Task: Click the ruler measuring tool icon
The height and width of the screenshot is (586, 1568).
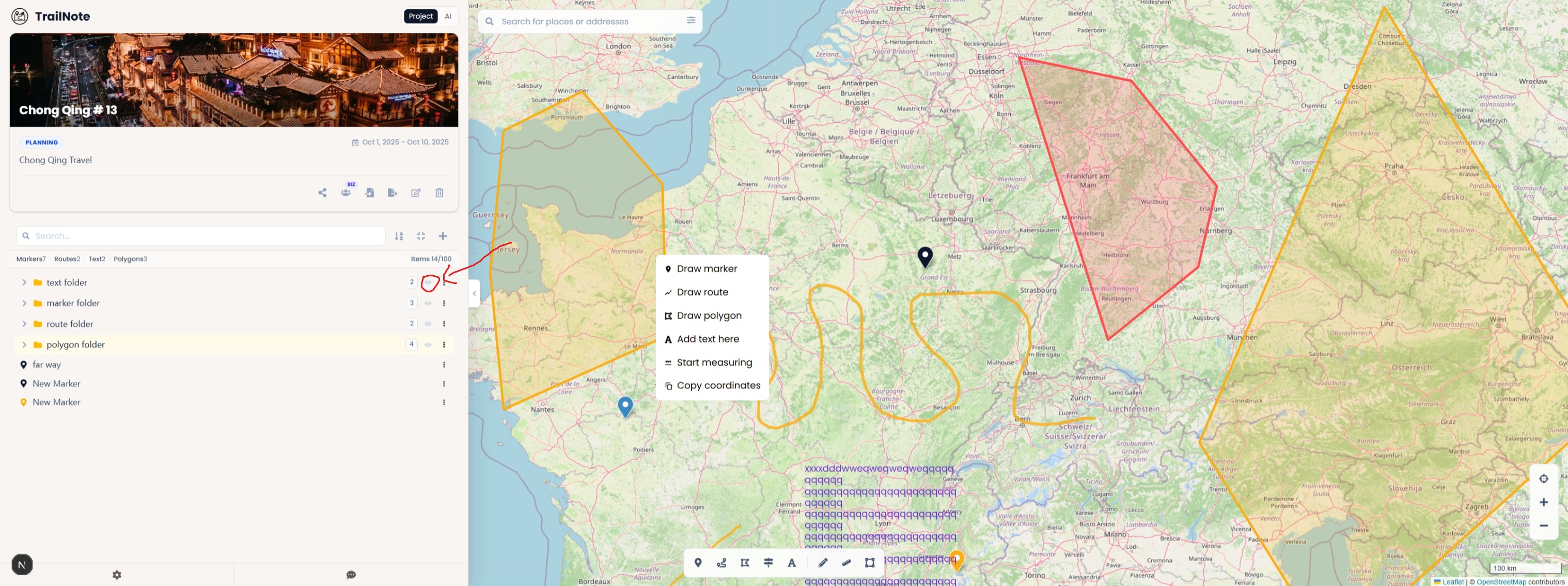Action: click(846, 563)
